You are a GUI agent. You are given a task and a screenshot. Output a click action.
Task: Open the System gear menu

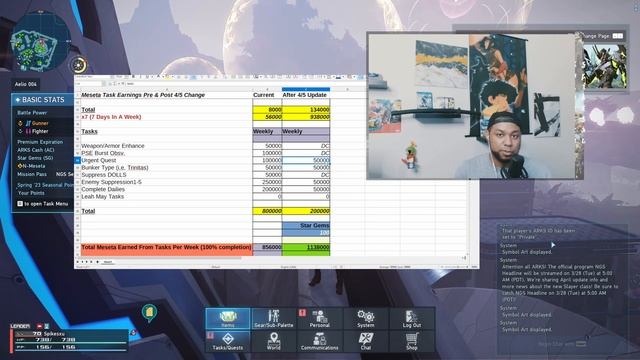coord(366,318)
